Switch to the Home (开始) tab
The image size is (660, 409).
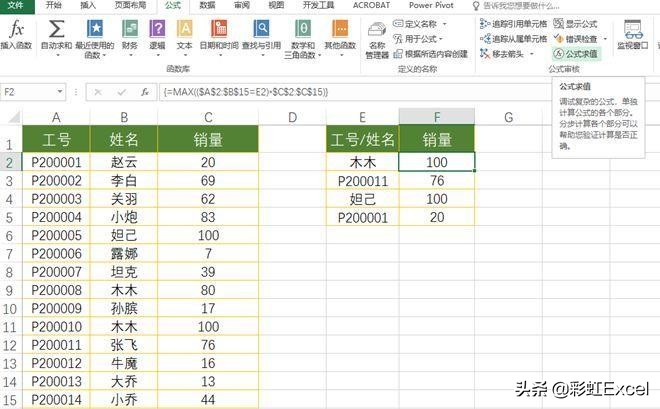[53, 5]
